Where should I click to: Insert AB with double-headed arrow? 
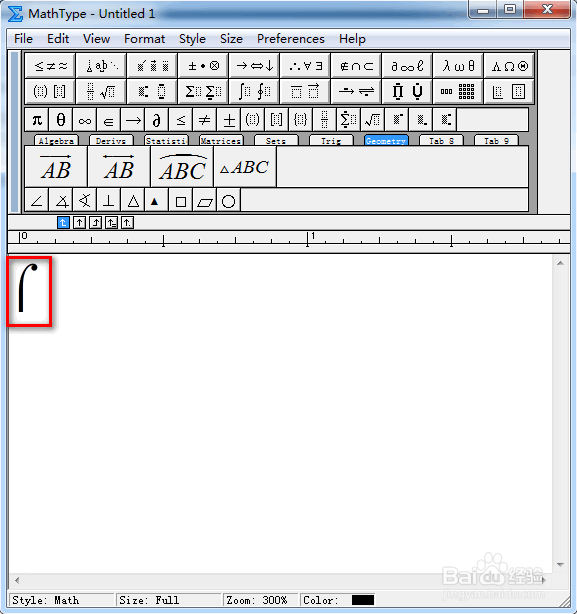tap(119, 167)
